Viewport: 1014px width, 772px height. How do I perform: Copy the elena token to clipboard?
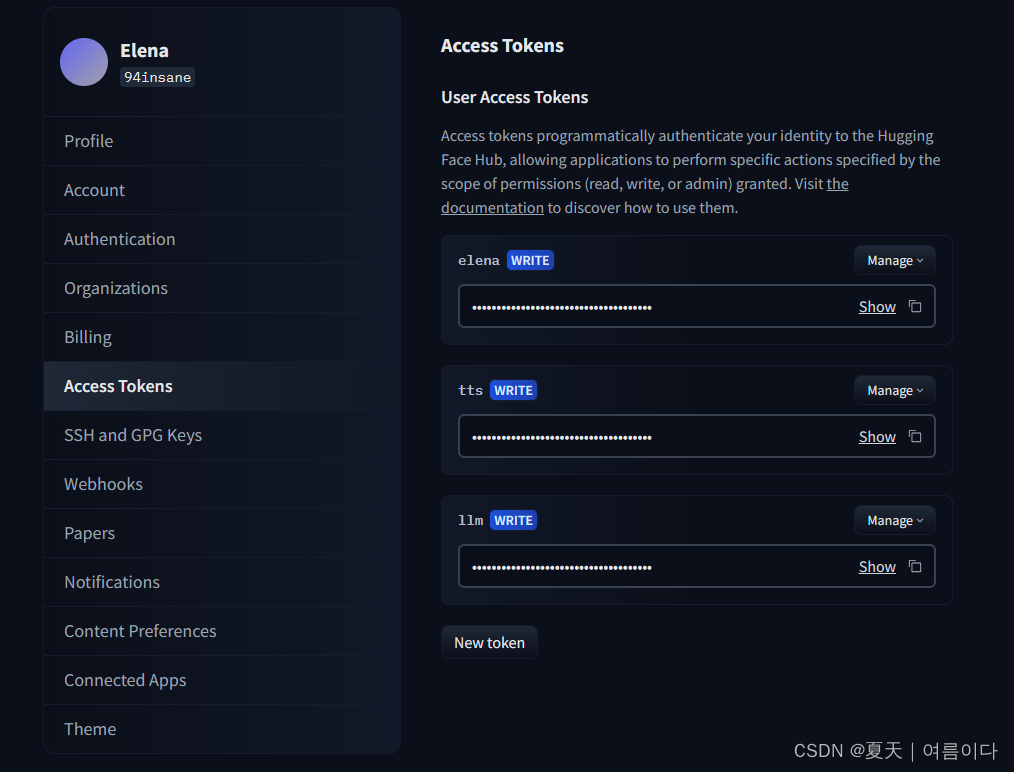pos(914,306)
